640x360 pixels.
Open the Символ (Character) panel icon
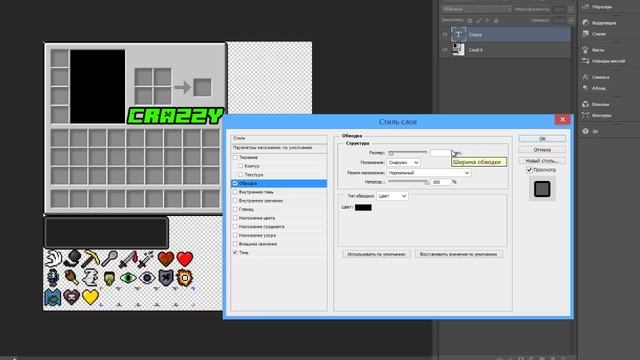tap(586, 77)
